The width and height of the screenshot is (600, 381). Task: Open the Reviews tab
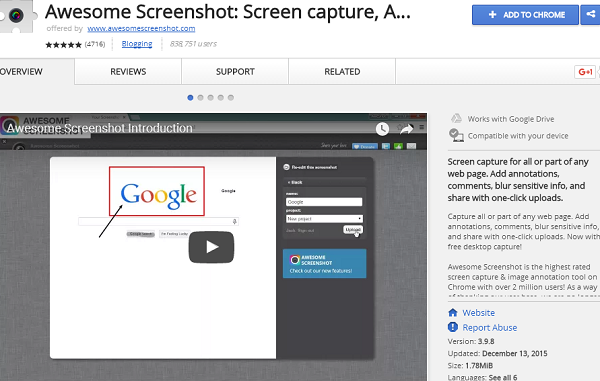[128, 72]
